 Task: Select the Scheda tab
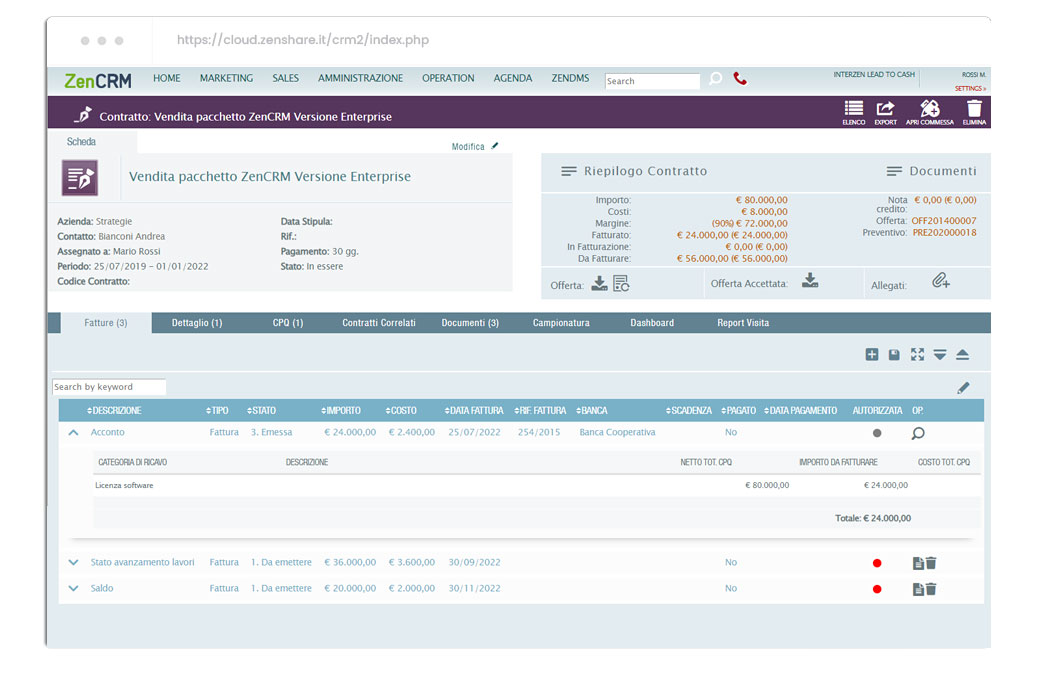coord(82,142)
